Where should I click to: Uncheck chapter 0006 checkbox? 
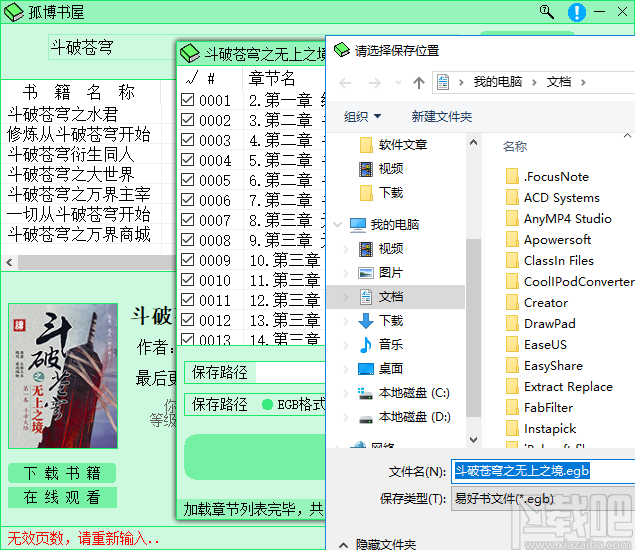click(x=187, y=200)
